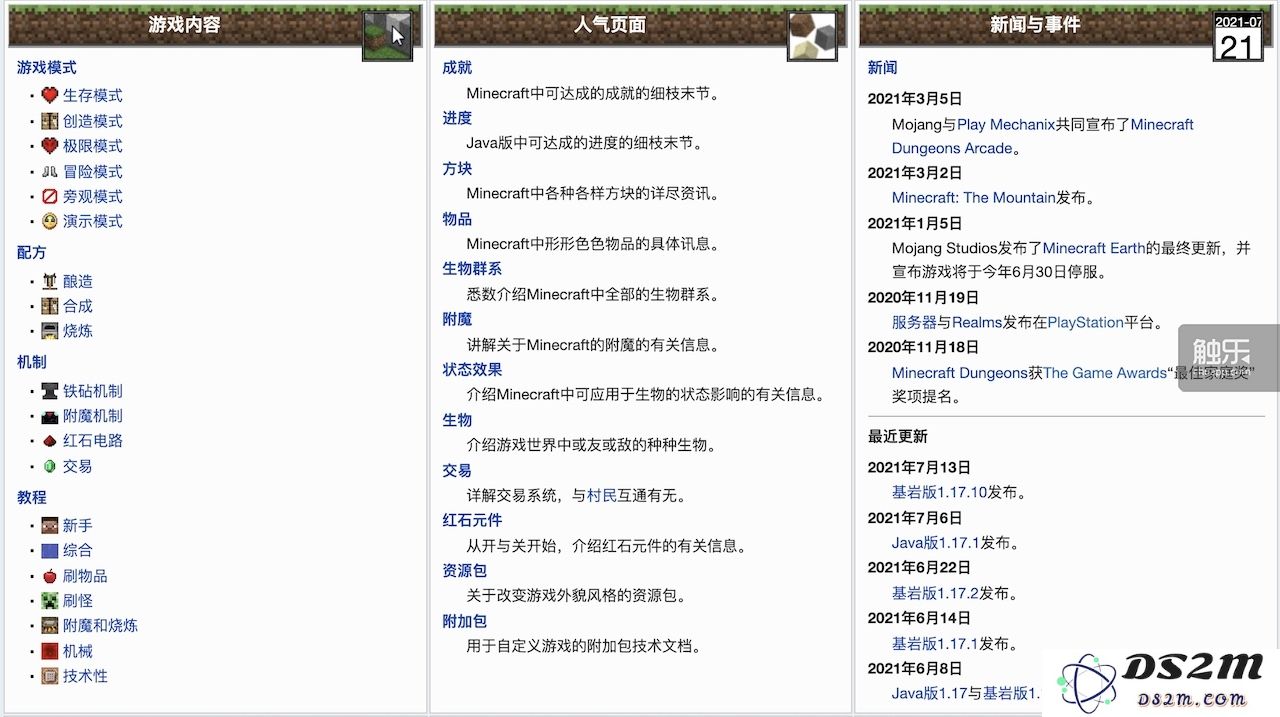Open the 服务器 link
The image size is (1280, 717).
[x=914, y=322]
